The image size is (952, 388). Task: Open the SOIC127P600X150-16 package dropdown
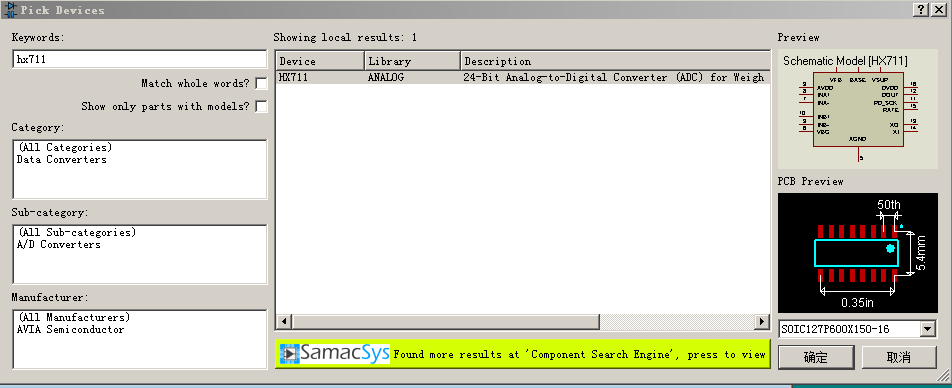[x=928, y=329]
